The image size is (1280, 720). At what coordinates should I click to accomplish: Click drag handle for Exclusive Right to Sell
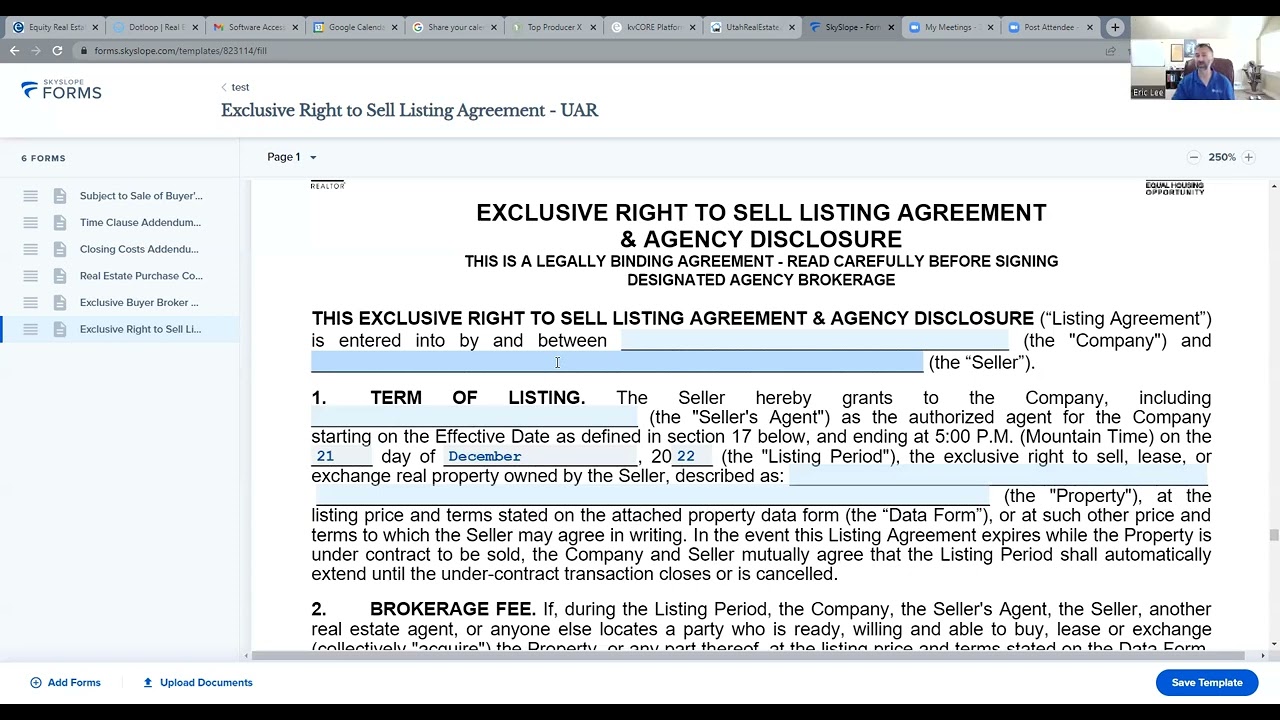click(x=30, y=329)
